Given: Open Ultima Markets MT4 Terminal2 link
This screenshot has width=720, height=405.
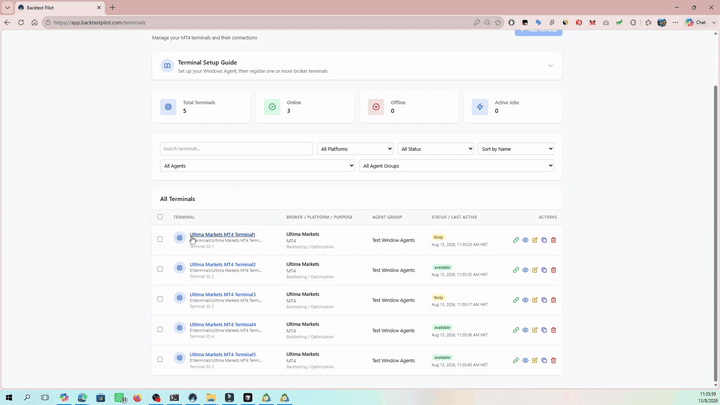Looking at the screenshot, I should click(222, 264).
